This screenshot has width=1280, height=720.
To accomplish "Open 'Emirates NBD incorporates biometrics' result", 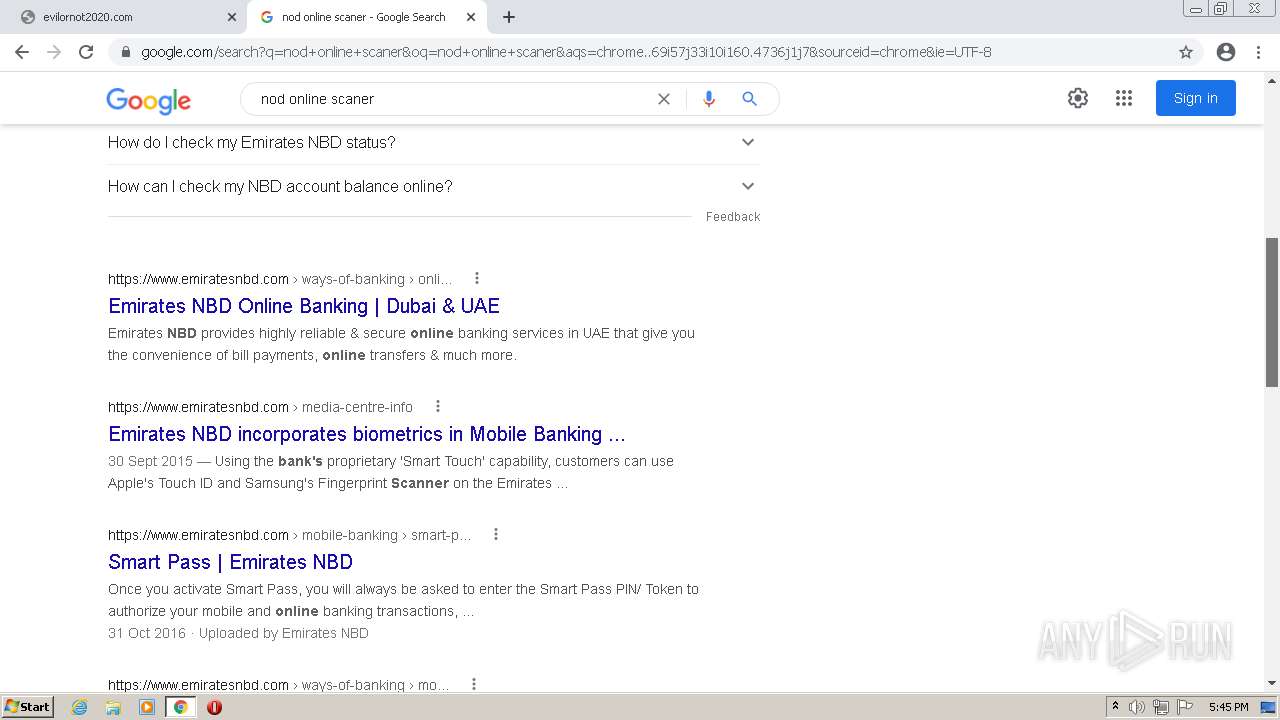I will (367, 434).
